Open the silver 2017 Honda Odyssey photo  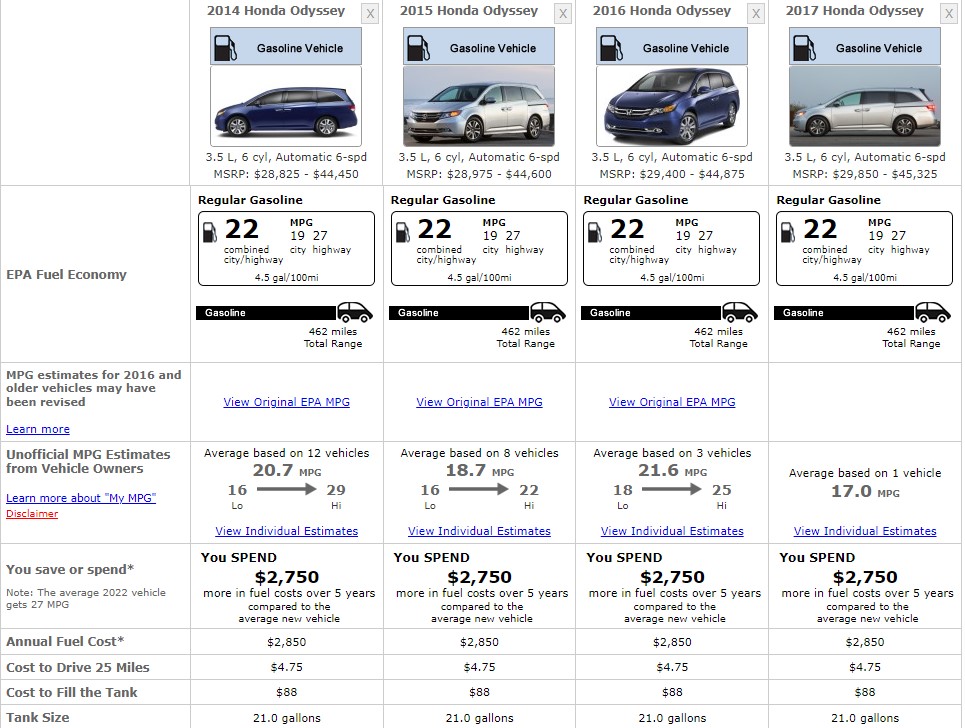[x=865, y=106]
